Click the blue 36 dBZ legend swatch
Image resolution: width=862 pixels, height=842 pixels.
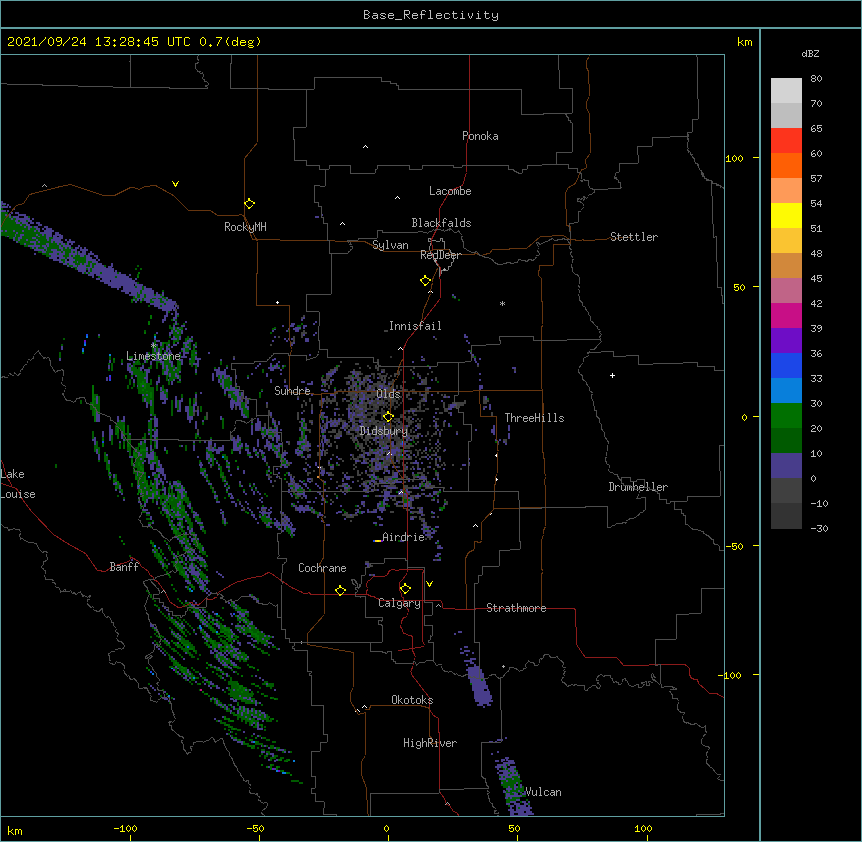tap(786, 365)
